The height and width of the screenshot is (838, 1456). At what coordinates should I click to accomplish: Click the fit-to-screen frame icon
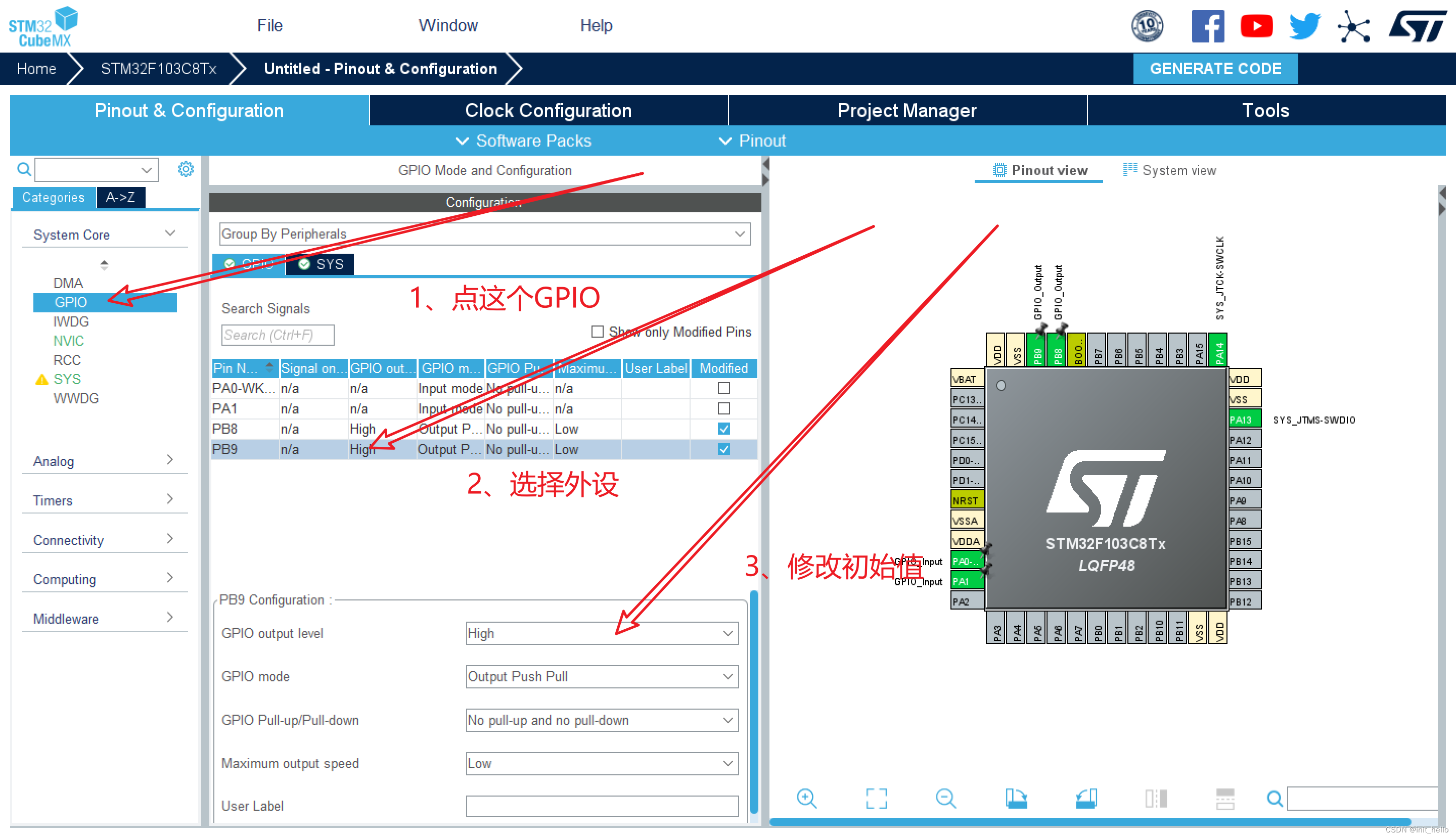coord(876,798)
